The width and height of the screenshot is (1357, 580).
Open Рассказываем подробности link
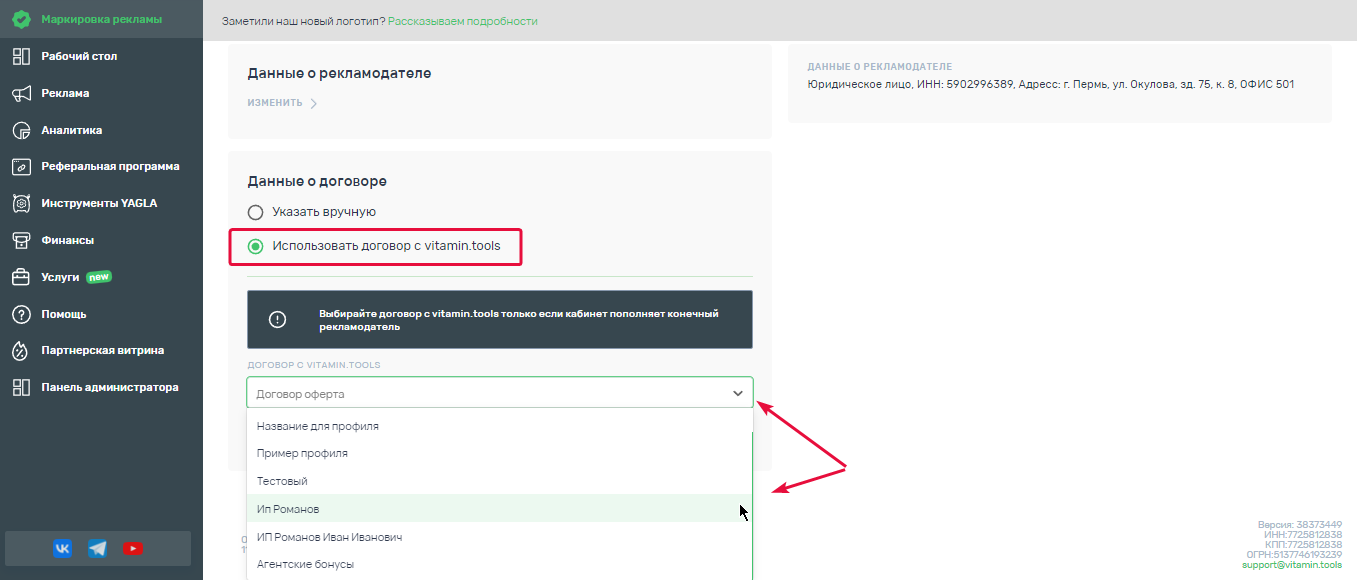(x=463, y=21)
